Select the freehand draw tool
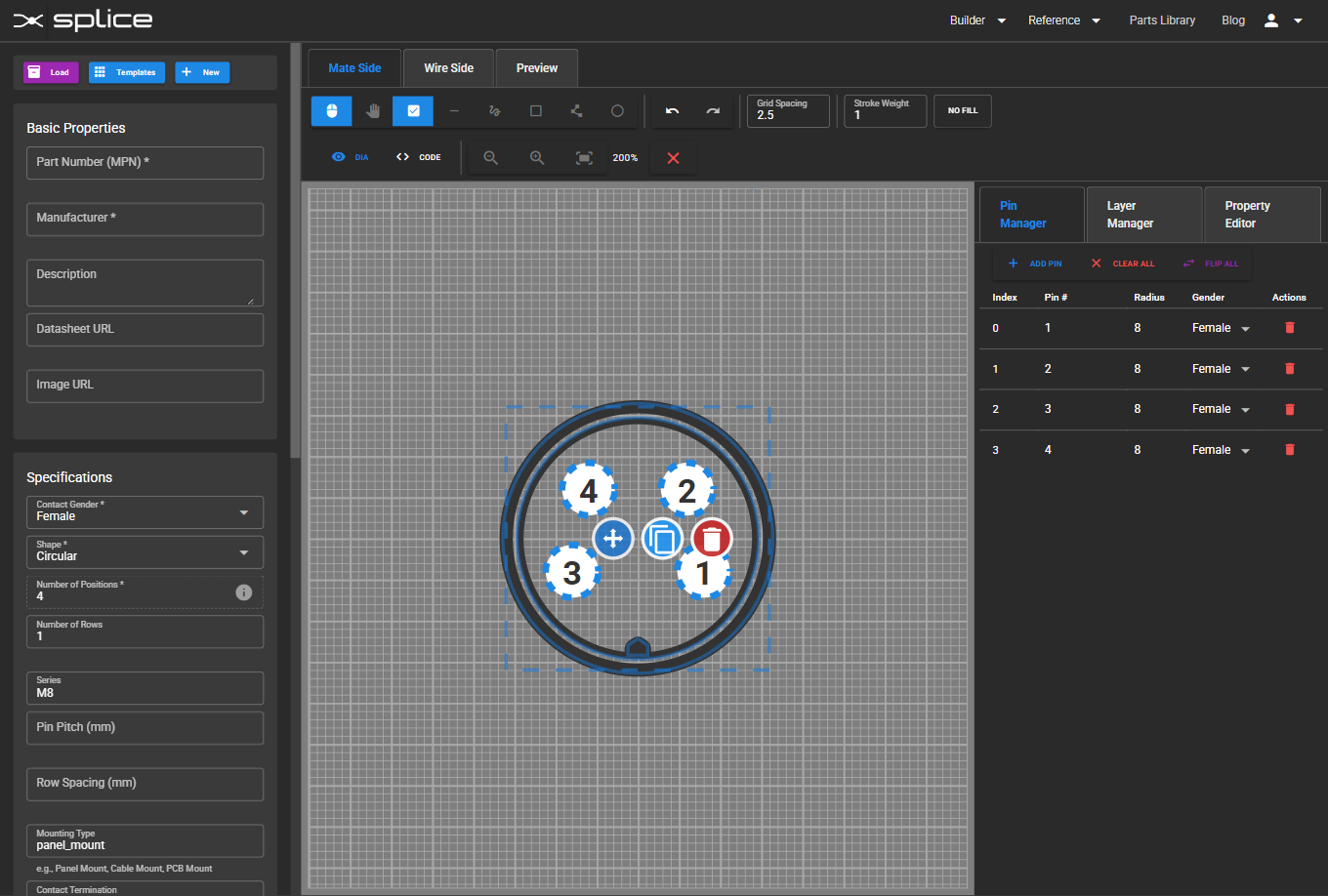This screenshot has width=1328, height=896. (x=495, y=111)
